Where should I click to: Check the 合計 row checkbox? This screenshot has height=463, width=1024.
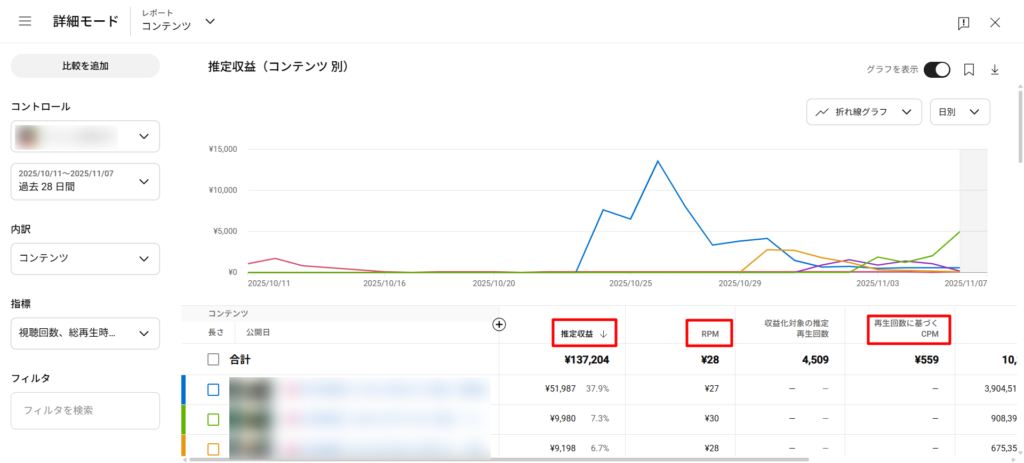[213, 360]
